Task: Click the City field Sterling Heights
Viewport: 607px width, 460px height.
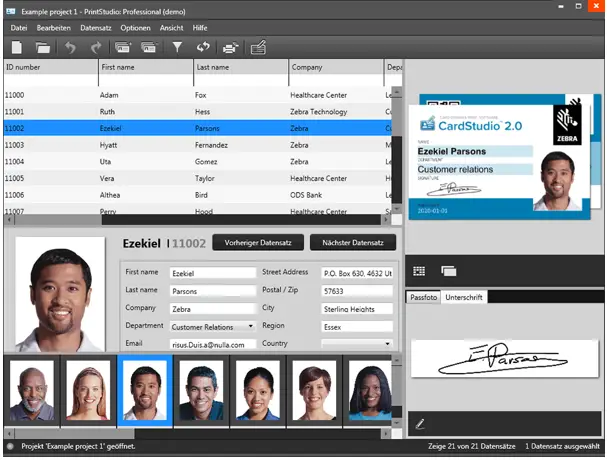Action: (x=357, y=309)
